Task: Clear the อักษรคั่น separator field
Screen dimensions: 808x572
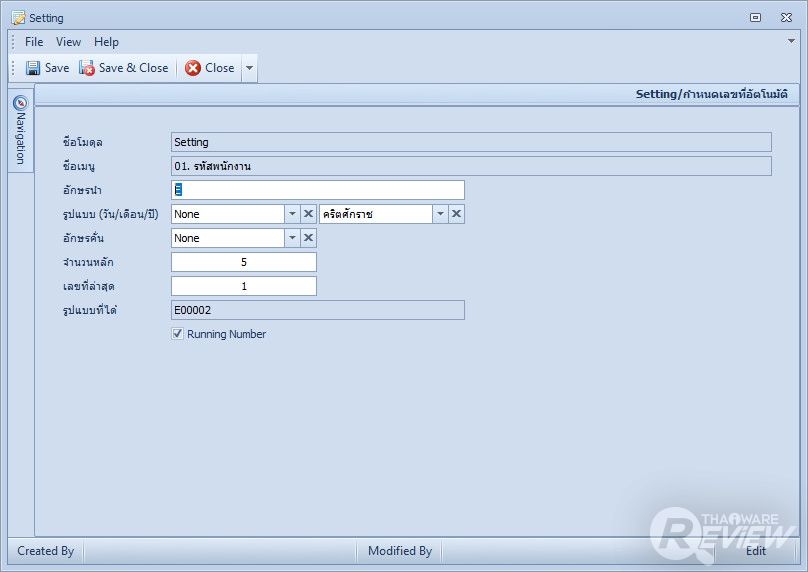Action: coord(308,238)
